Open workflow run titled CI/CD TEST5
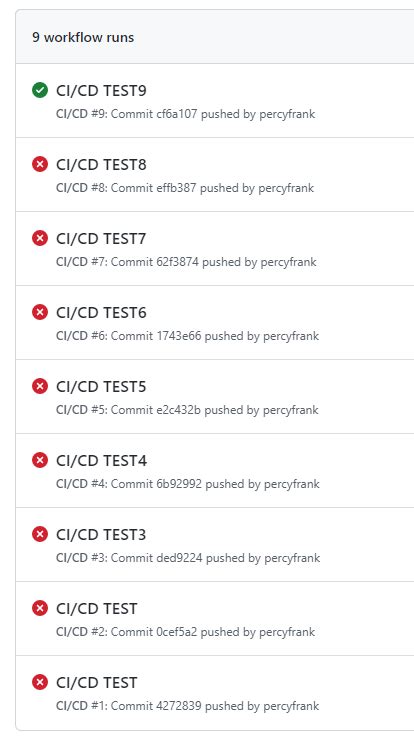Image resolution: width=414 pixels, height=751 pixels. tap(101, 387)
